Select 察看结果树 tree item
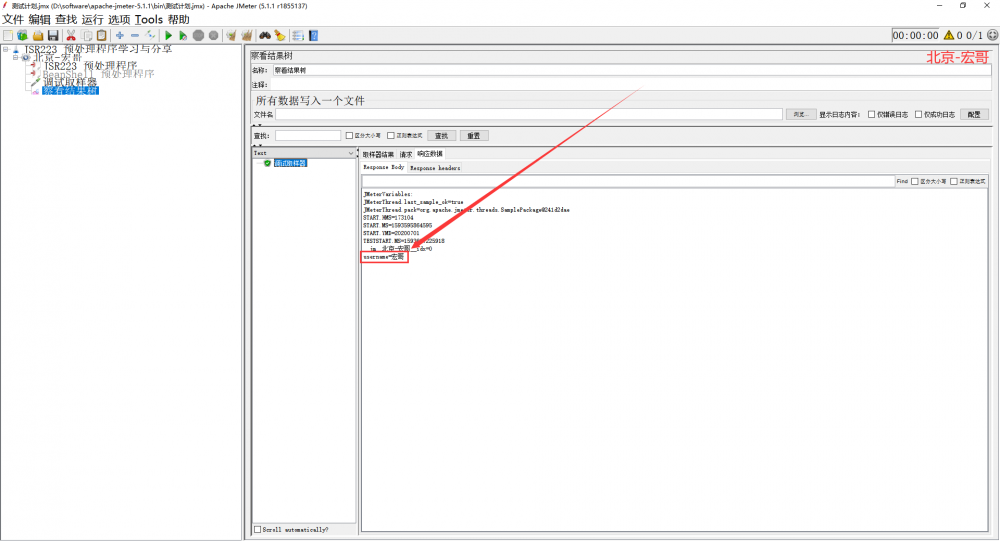 point(70,91)
